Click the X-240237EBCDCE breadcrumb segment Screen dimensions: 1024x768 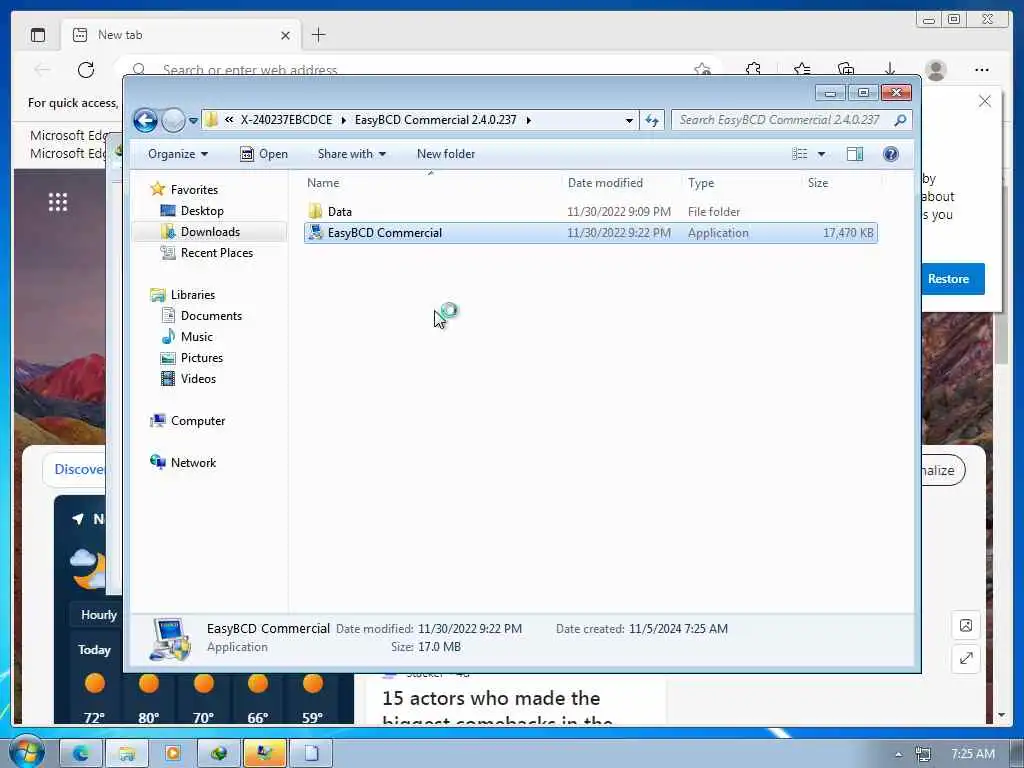tap(286, 120)
